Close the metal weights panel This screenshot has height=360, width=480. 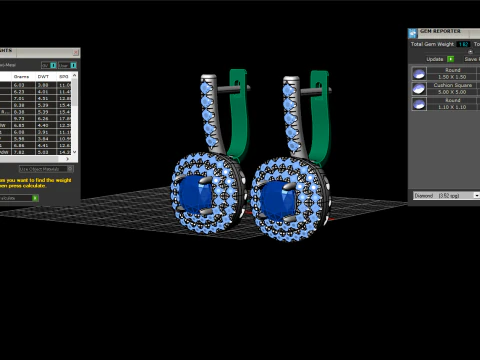click(76, 52)
